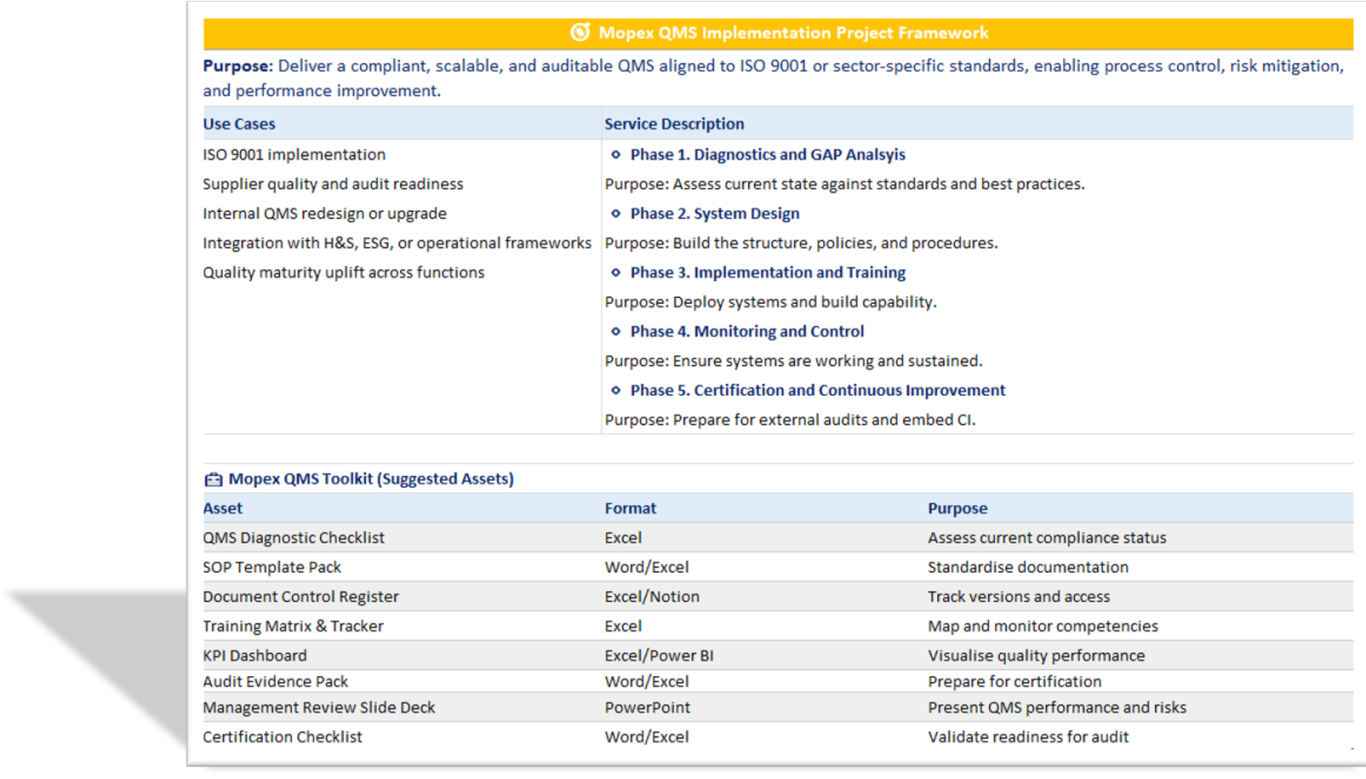This screenshot has height=779, width=1366.
Task: Click the KPI Dashboard asset row
Action: coord(255,656)
